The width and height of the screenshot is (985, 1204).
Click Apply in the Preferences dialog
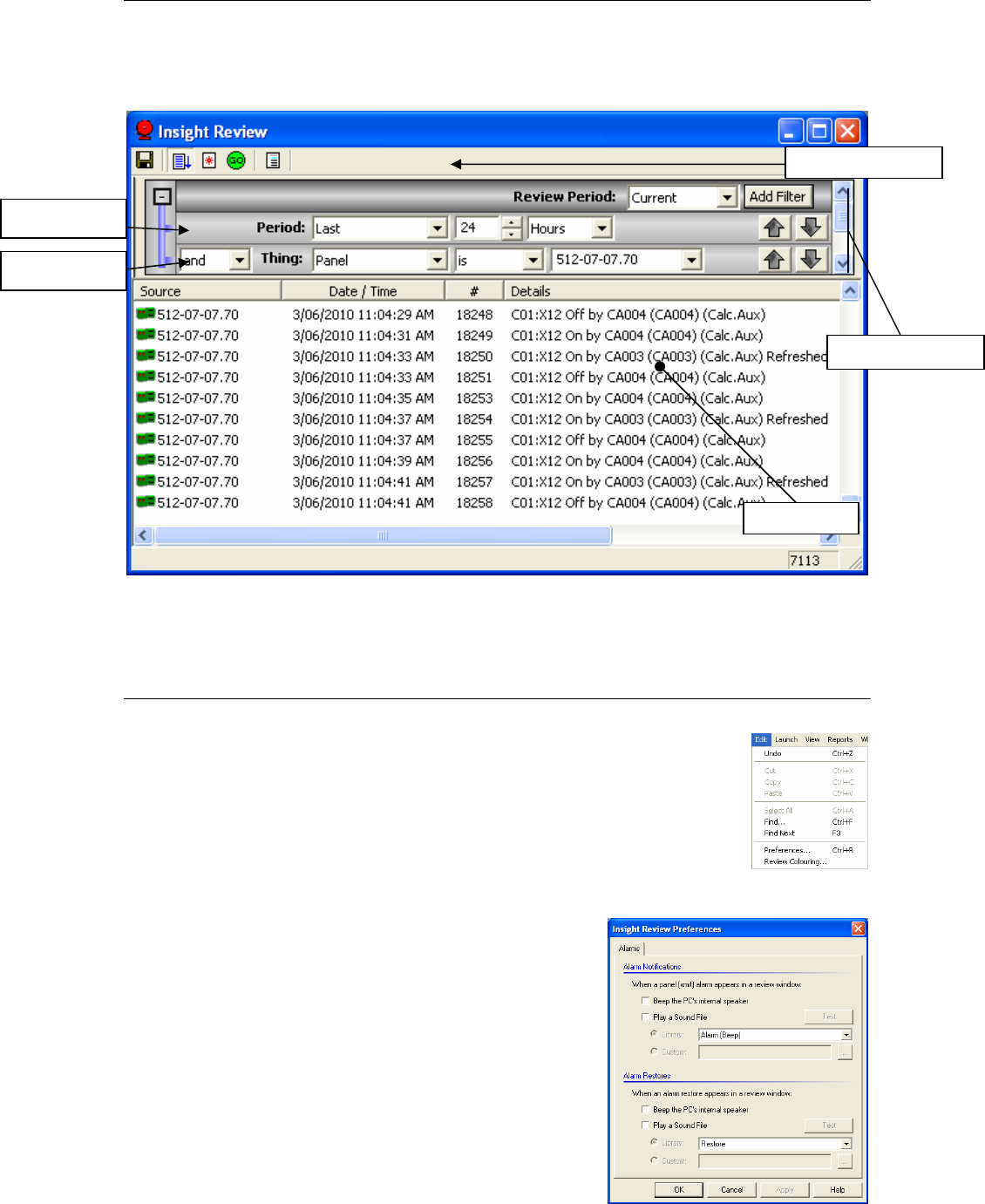click(x=785, y=1189)
